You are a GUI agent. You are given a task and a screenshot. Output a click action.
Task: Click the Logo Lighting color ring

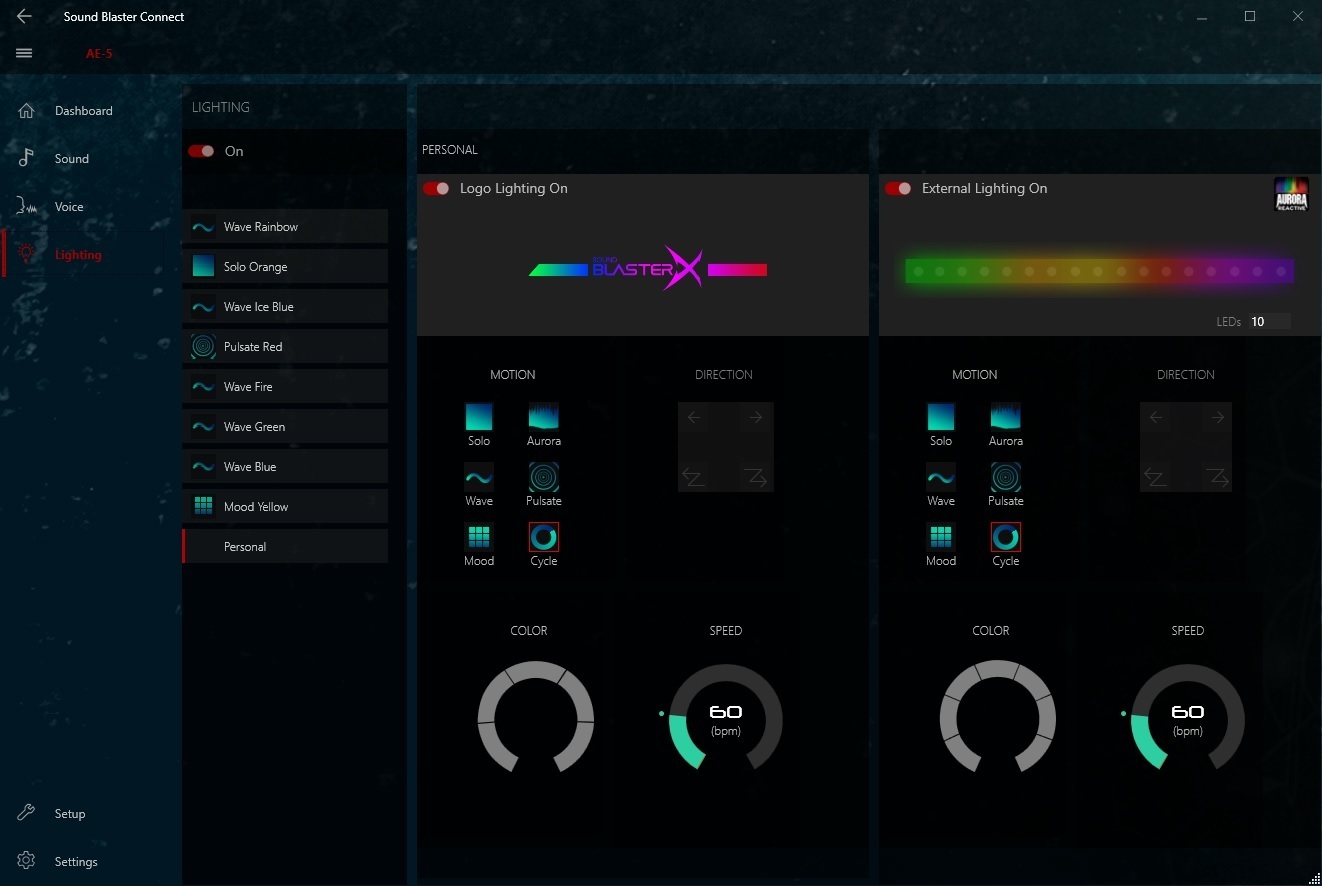point(536,716)
